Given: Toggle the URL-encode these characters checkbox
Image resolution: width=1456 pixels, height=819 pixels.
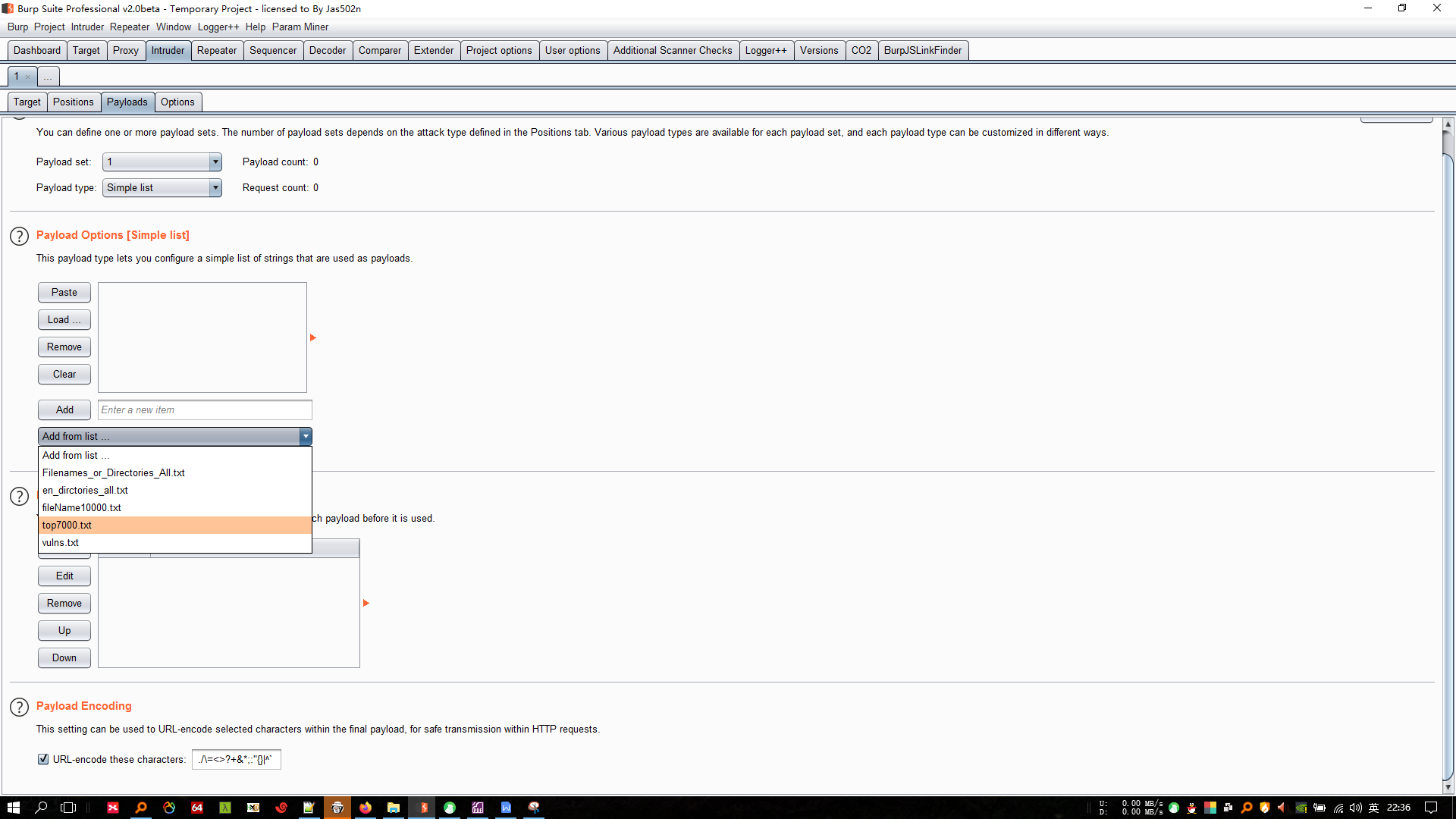Looking at the screenshot, I should (43, 759).
